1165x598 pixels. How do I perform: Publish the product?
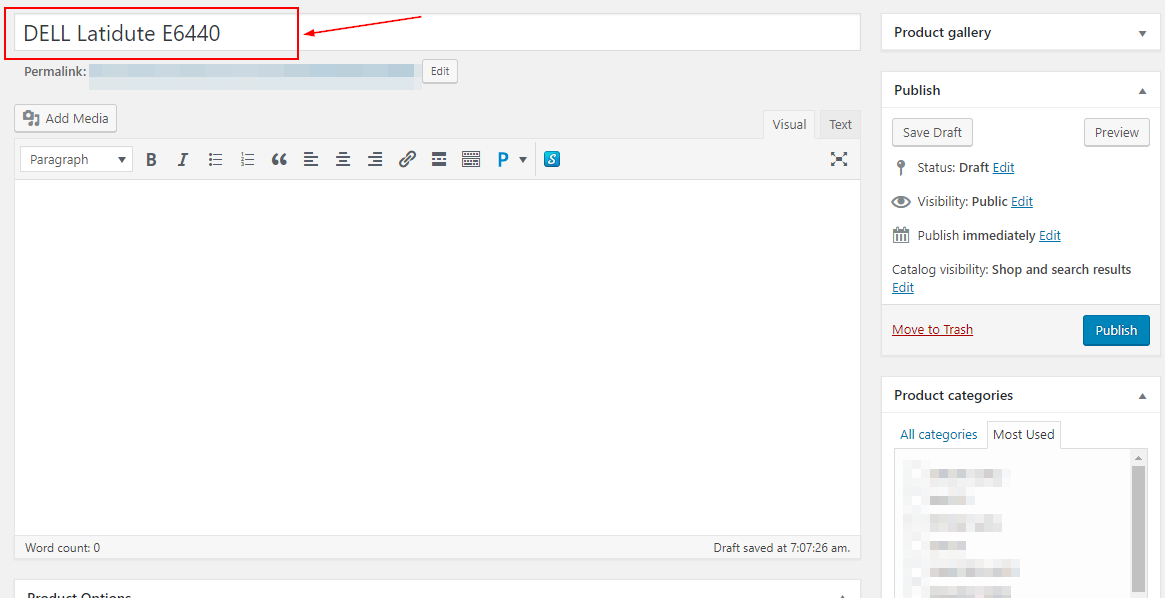[x=1116, y=331]
